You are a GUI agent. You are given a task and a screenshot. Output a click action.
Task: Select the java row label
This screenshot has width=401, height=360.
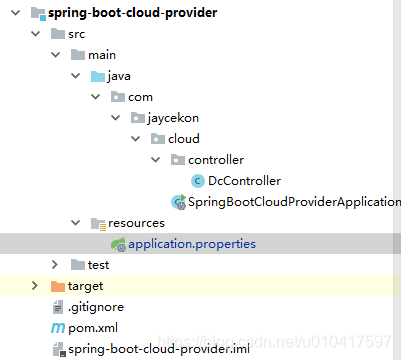coord(119,76)
